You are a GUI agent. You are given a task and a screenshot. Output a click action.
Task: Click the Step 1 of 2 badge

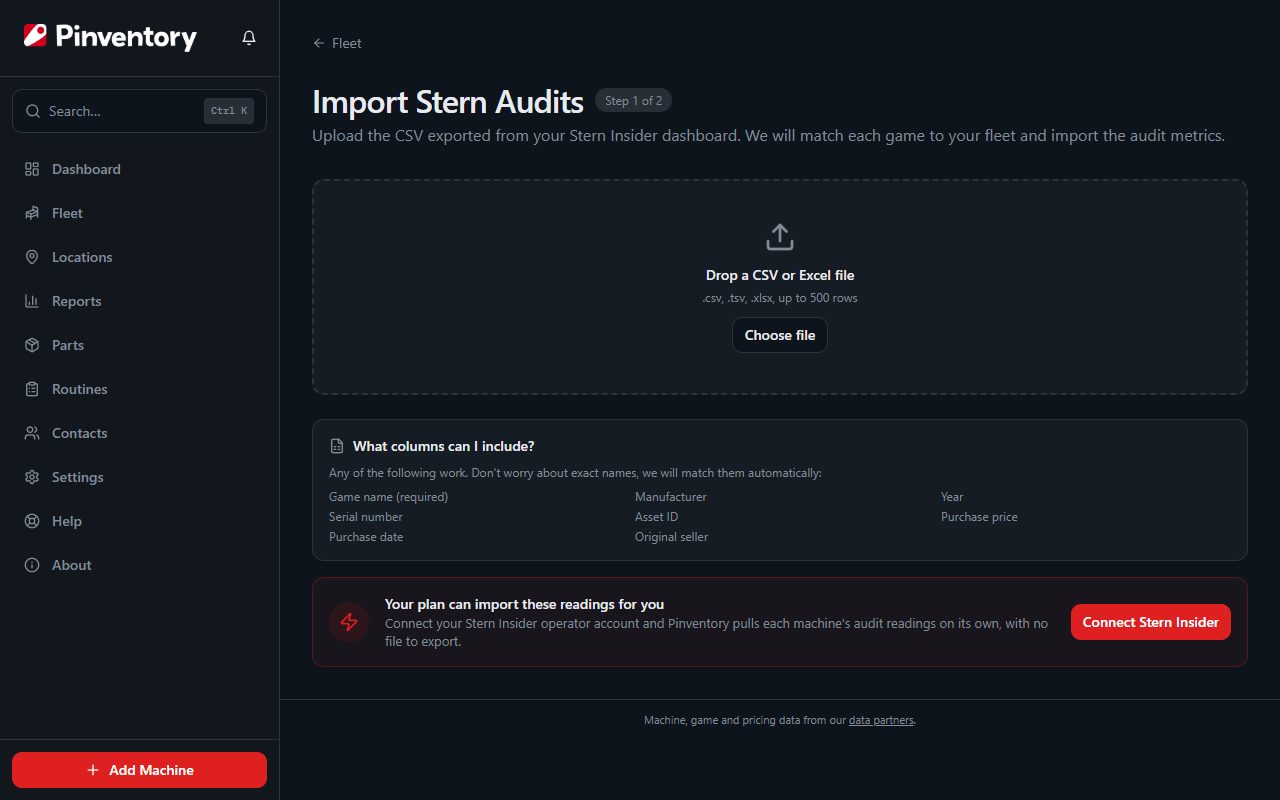634,100
